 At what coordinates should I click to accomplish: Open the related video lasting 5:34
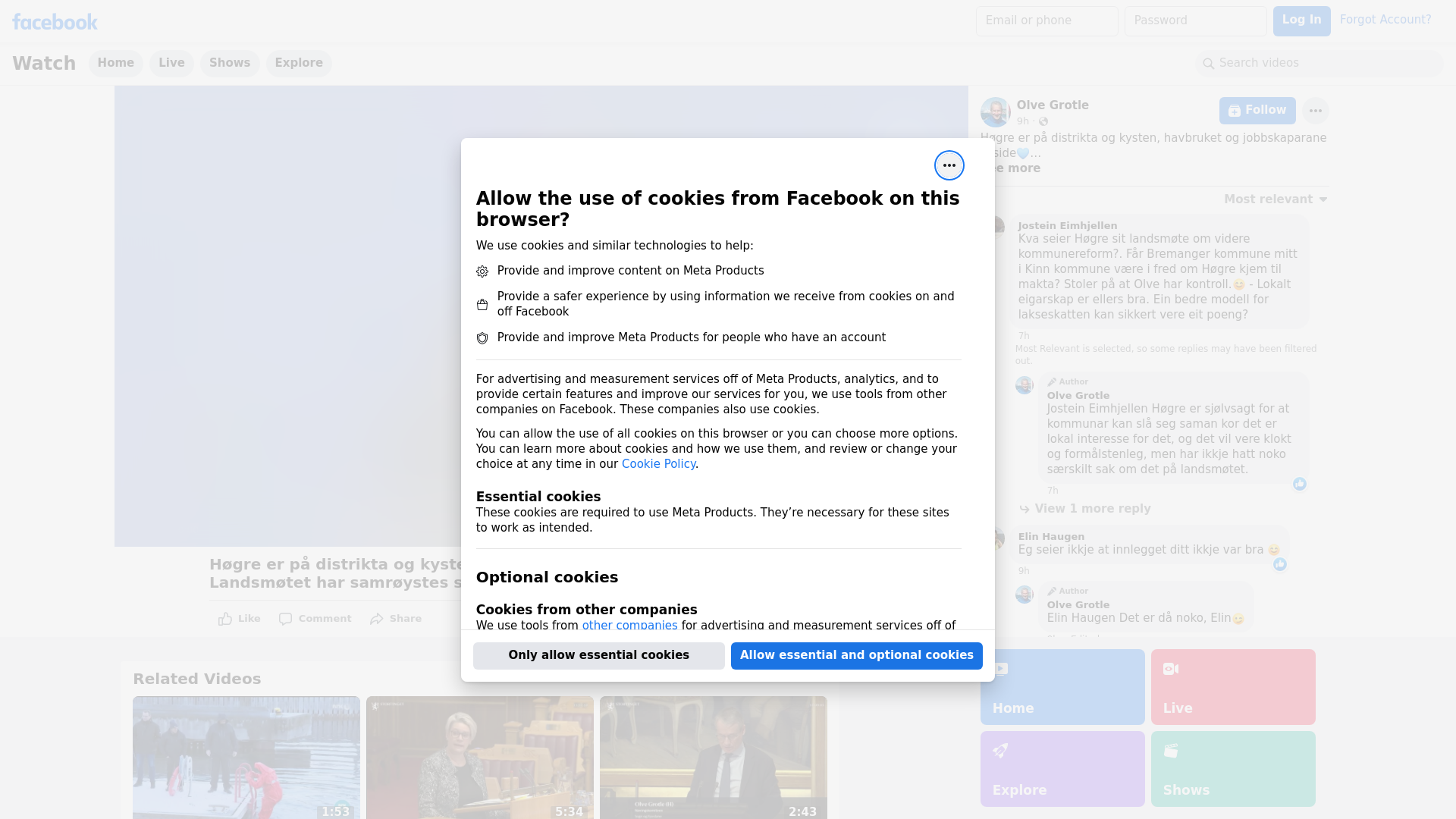[x=480, y=758]
